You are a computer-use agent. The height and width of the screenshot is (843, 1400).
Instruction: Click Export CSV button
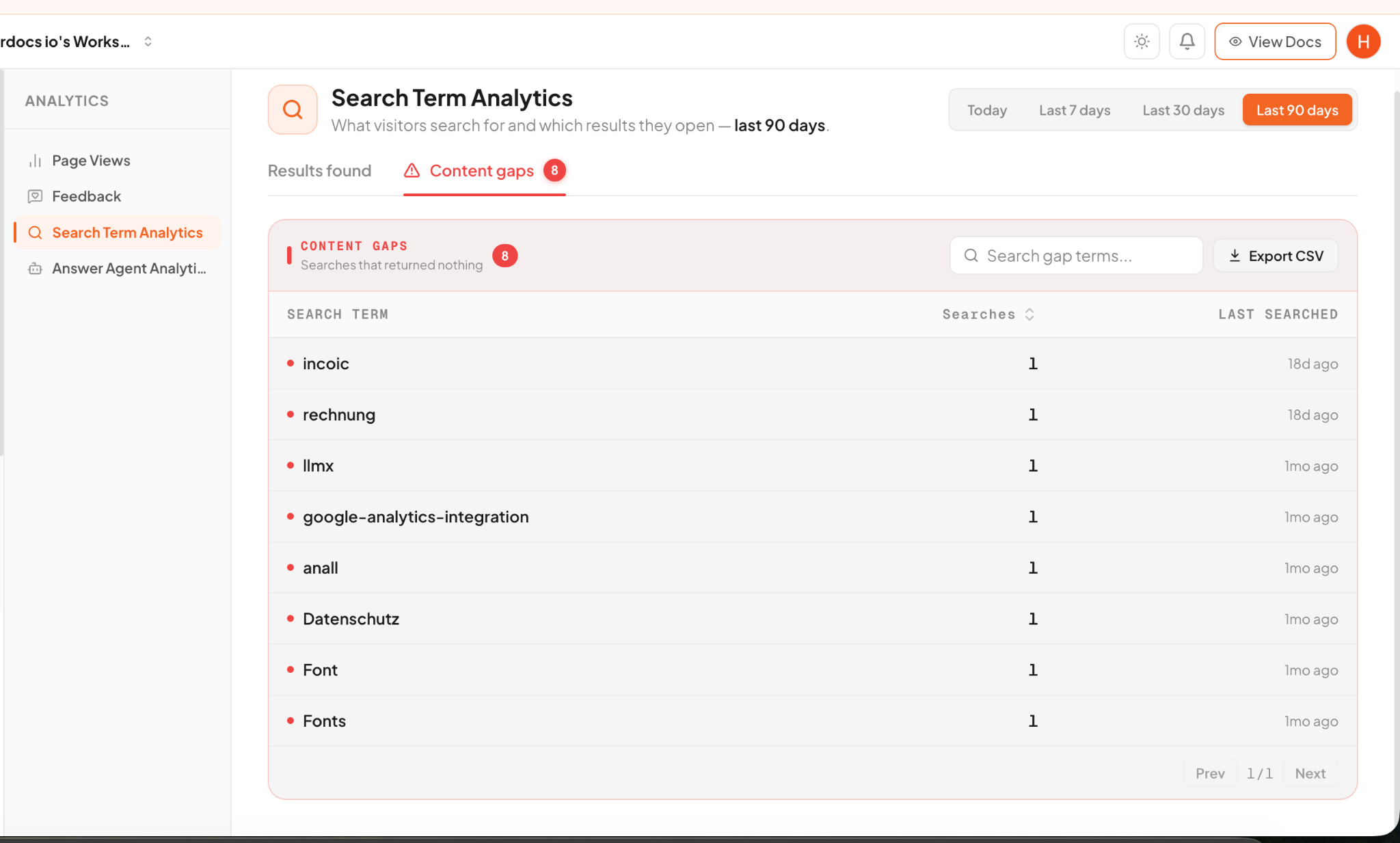click(x=1276, y=256)
